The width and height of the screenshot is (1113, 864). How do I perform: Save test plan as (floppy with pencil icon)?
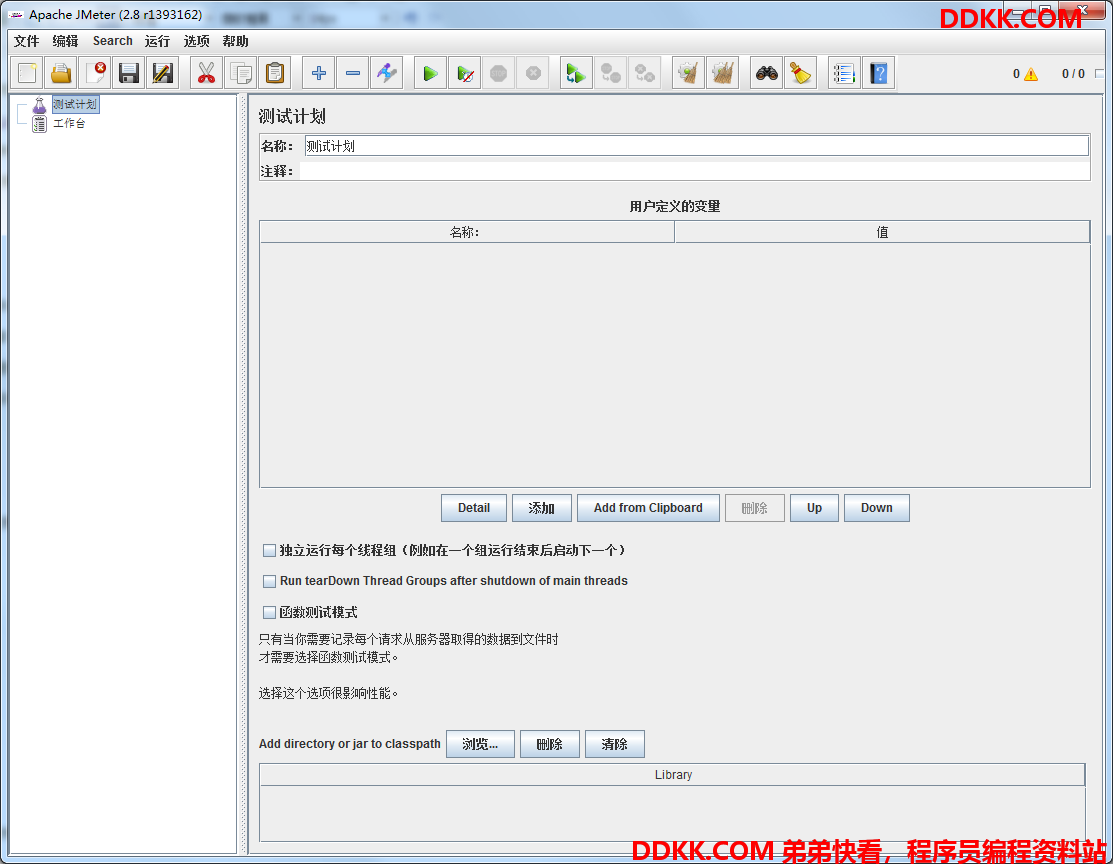163,73
